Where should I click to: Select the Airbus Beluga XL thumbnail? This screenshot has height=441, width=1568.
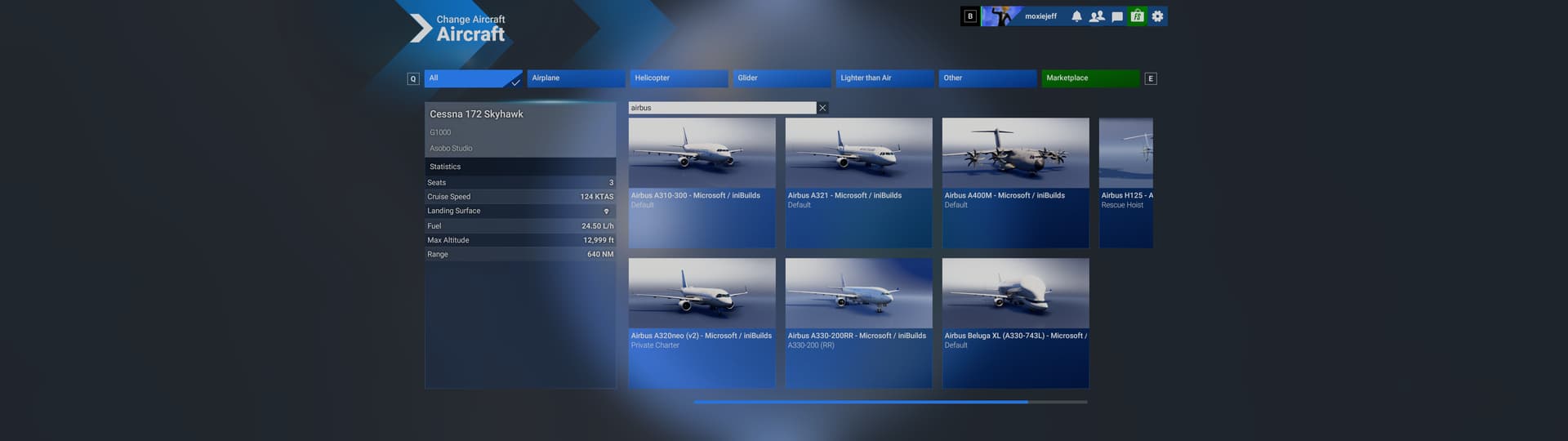[x=1015, y=294]
